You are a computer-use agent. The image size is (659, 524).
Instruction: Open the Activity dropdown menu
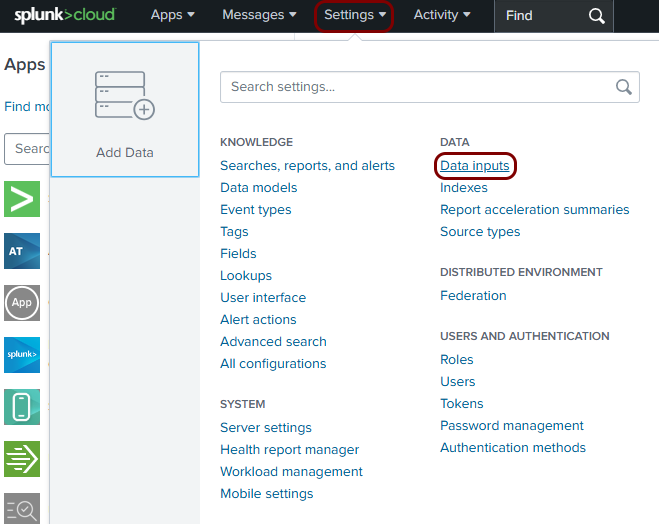pos(442,15)
